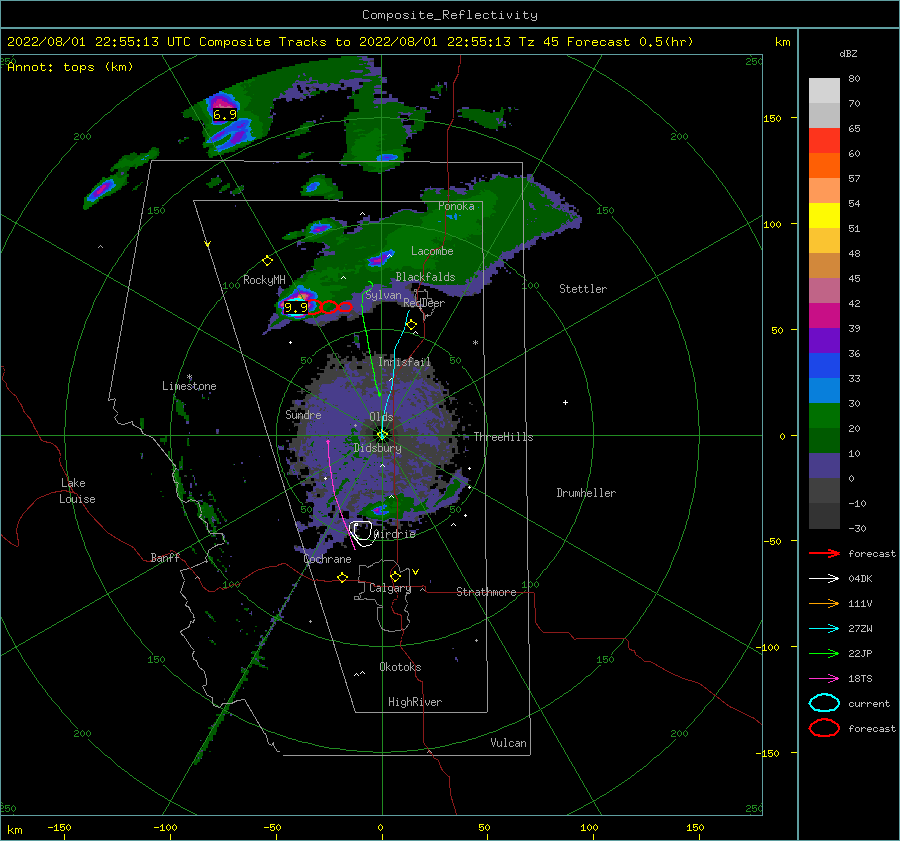Click the HighRiver label
This screenshot has height=841, width=900.
[x=415, y=702]
